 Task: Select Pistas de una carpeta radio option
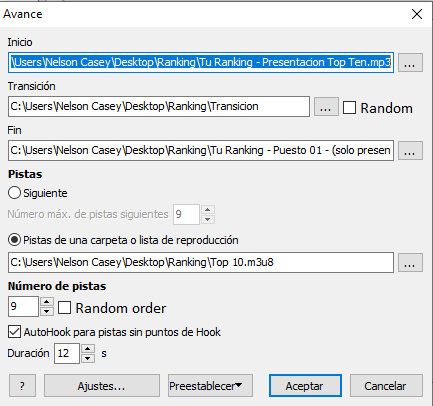pyautogui.click(x=14, y=240)
